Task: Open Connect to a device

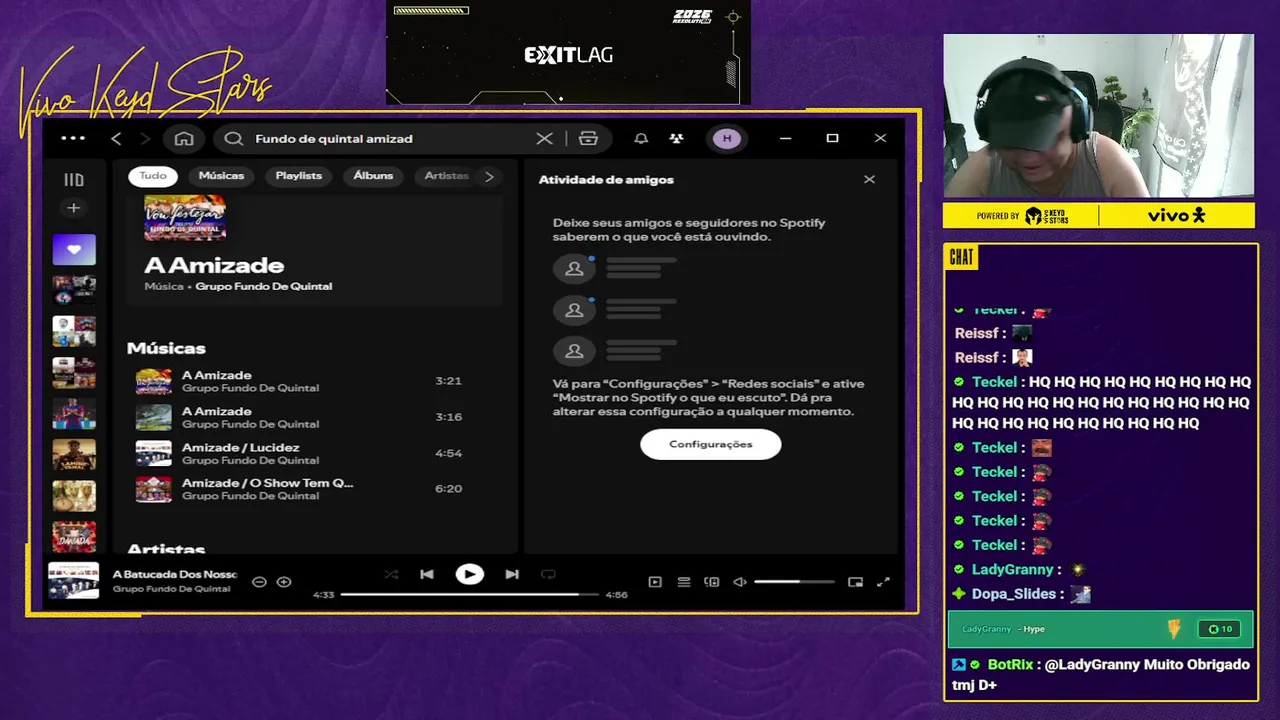Action: point(712,582)
